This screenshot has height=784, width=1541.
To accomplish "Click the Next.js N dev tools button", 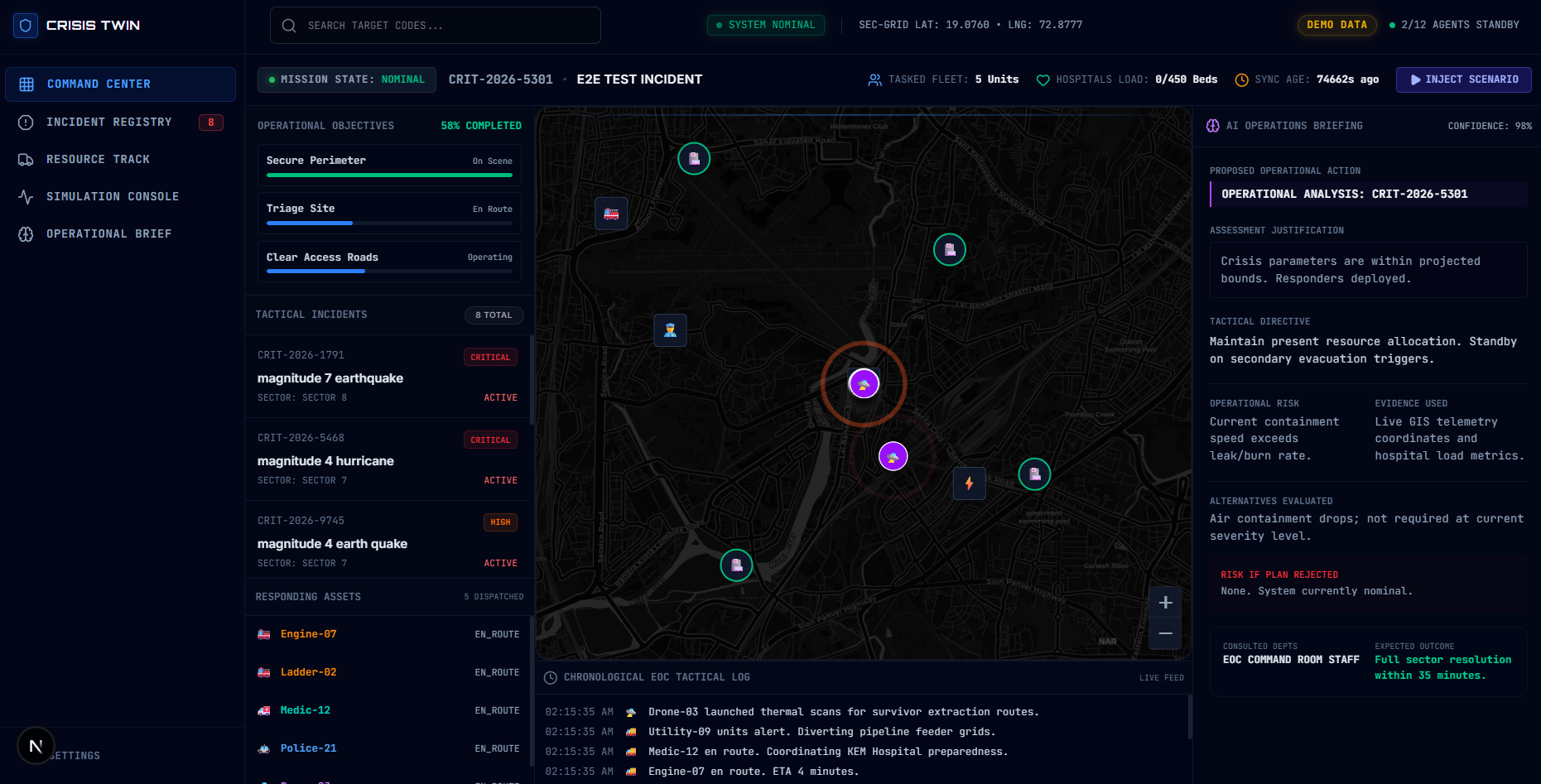I will tap(36, 746).
